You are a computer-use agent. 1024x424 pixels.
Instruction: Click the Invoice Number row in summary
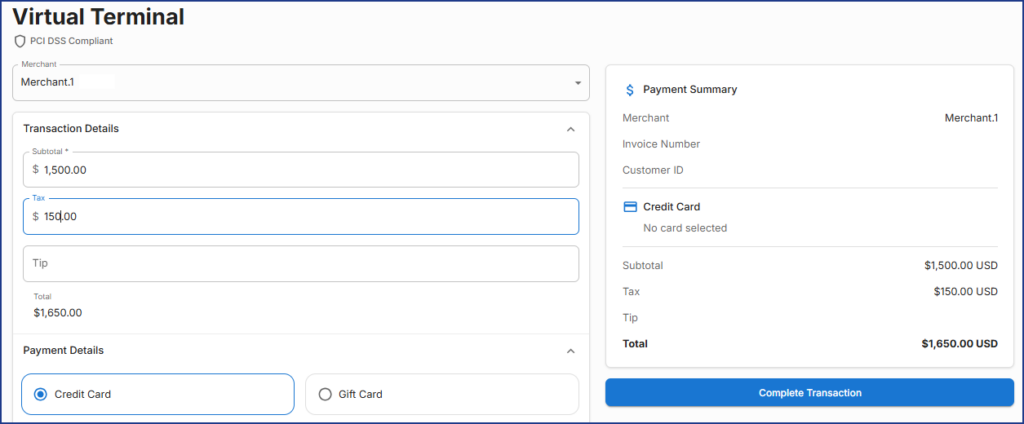661,144
